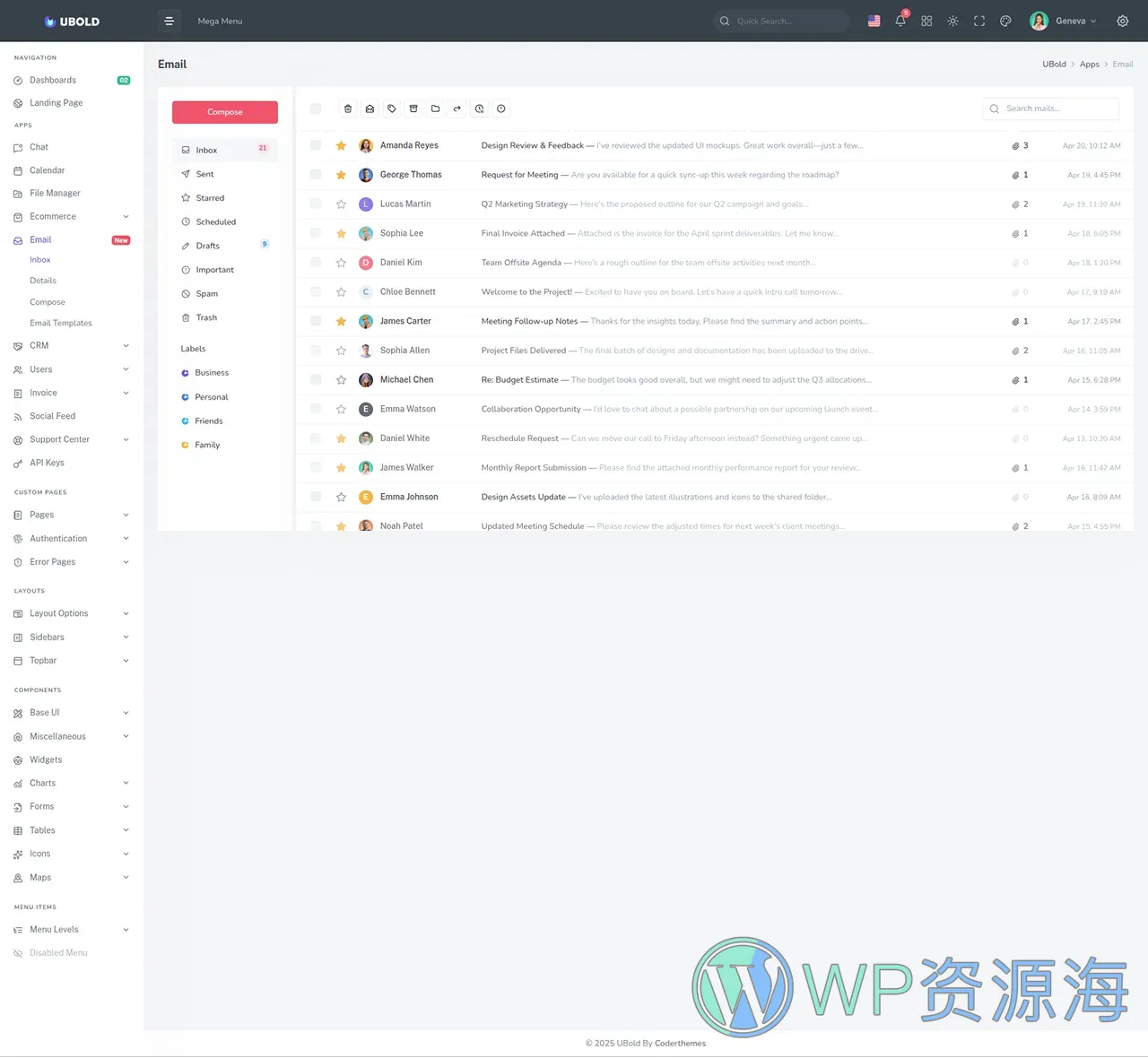Open notifications via the bell icon

coord(900,21)
